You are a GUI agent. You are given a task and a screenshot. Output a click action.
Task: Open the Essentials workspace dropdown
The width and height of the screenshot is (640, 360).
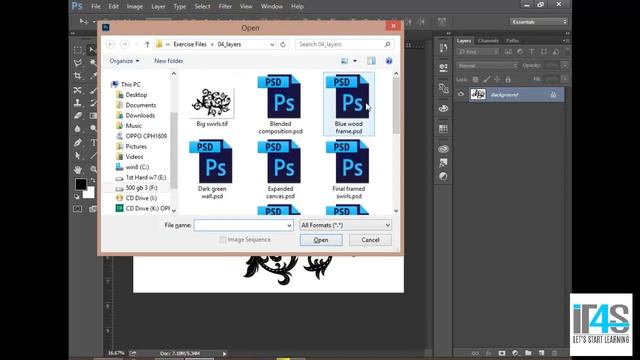pyautogui.click(x=538, y=22)
